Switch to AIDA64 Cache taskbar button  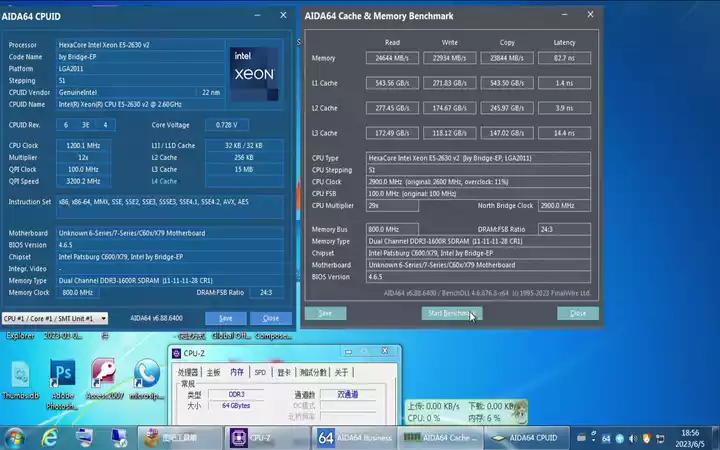pyautogui.click(x=441, y=438)
